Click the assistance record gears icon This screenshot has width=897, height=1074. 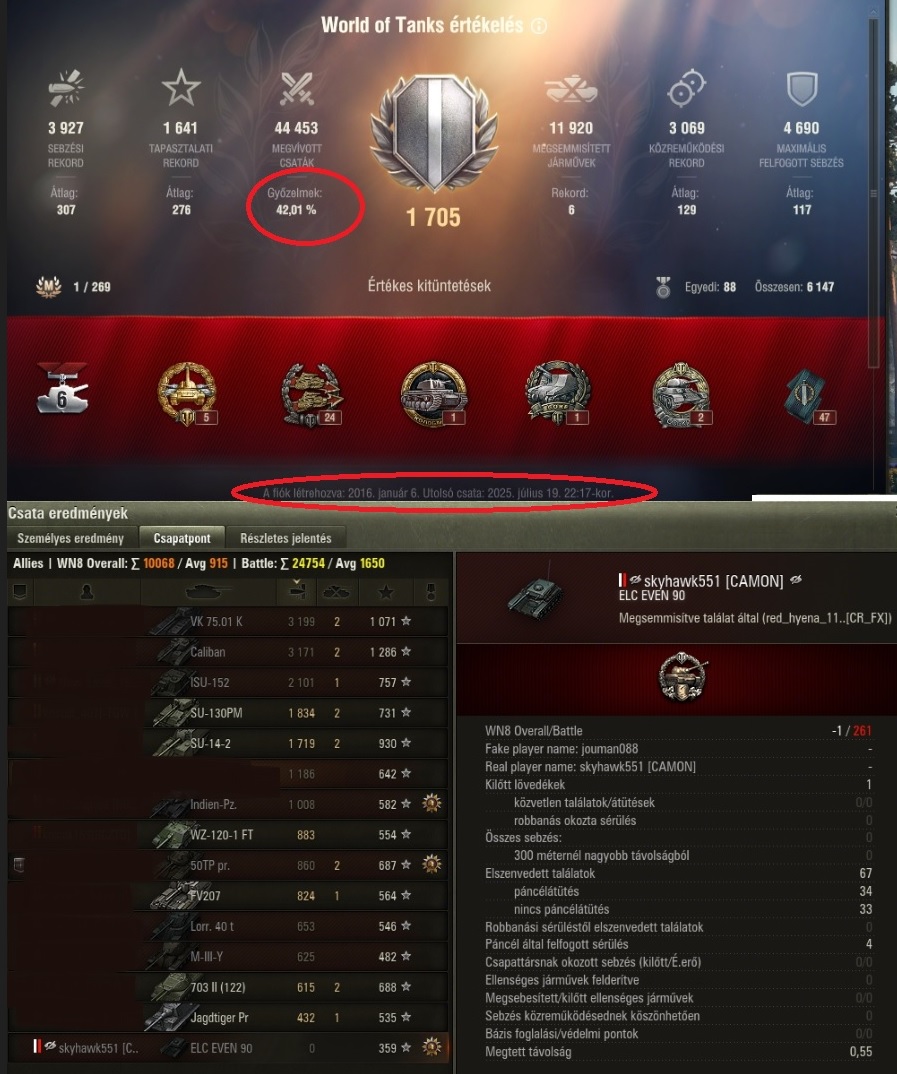(686, 88)
